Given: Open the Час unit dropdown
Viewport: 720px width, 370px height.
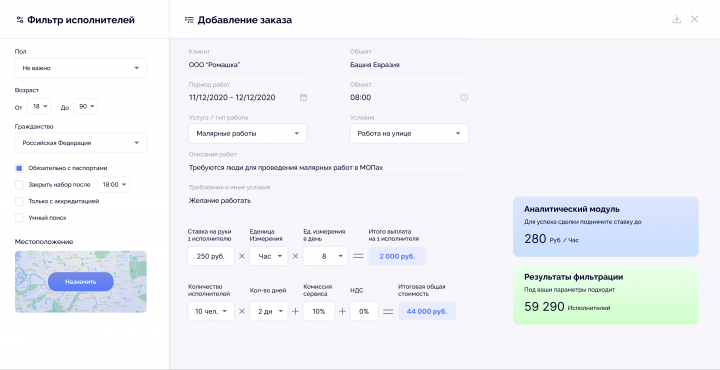Looking at the screenshot, I should (269, 256).
